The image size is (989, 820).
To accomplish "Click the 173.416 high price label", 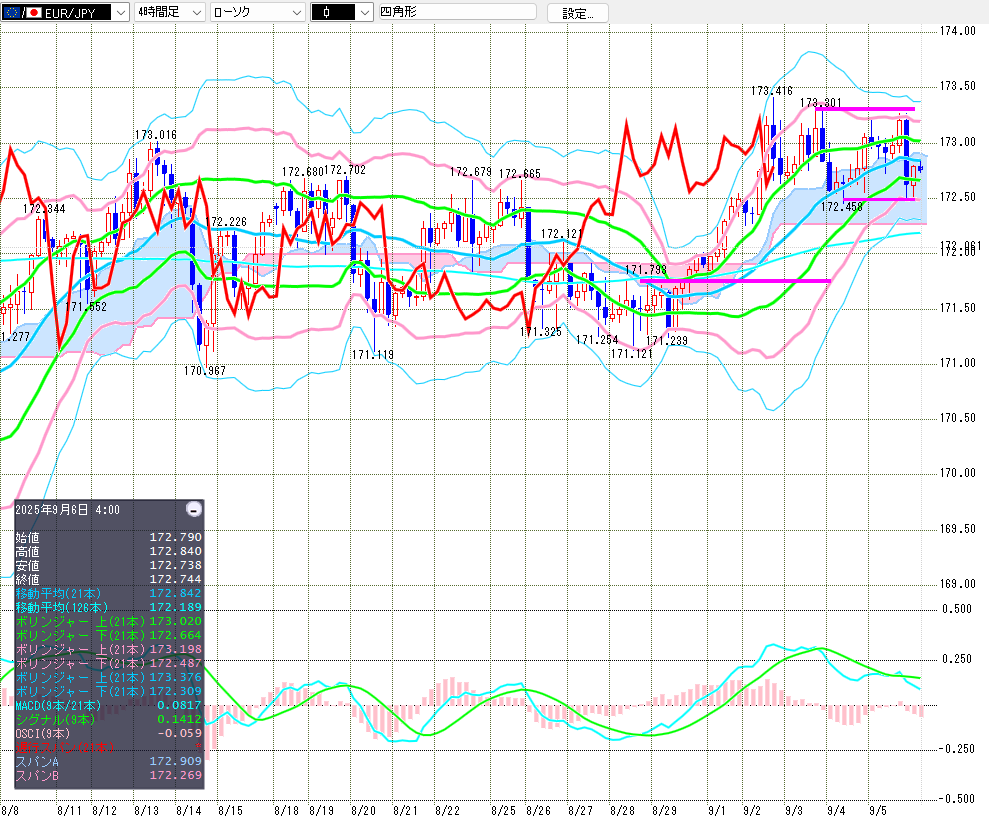I will [771, 91].
